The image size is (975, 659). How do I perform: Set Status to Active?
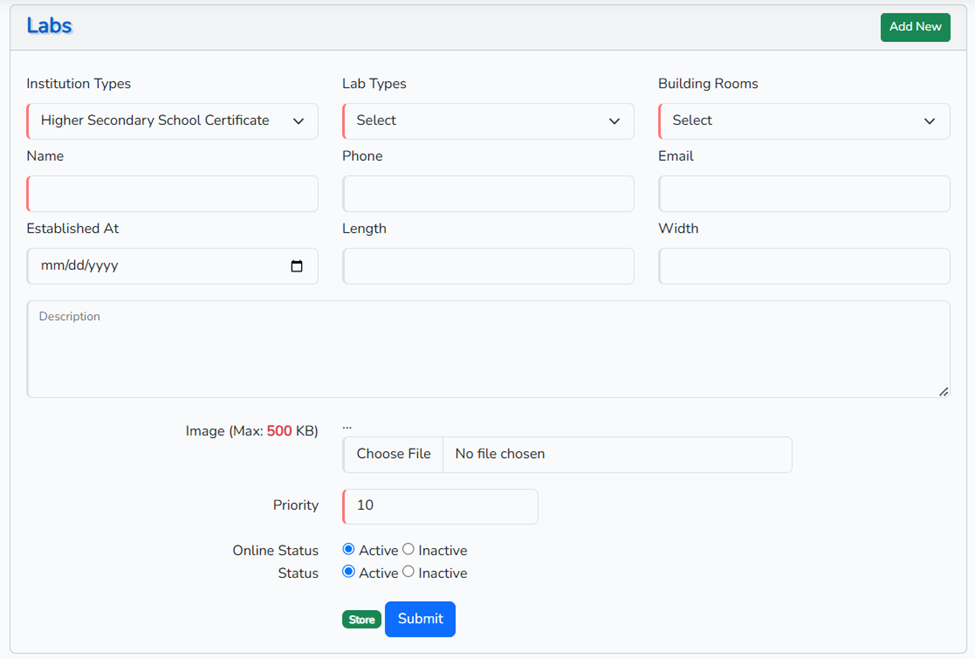[x=348, y=572]
